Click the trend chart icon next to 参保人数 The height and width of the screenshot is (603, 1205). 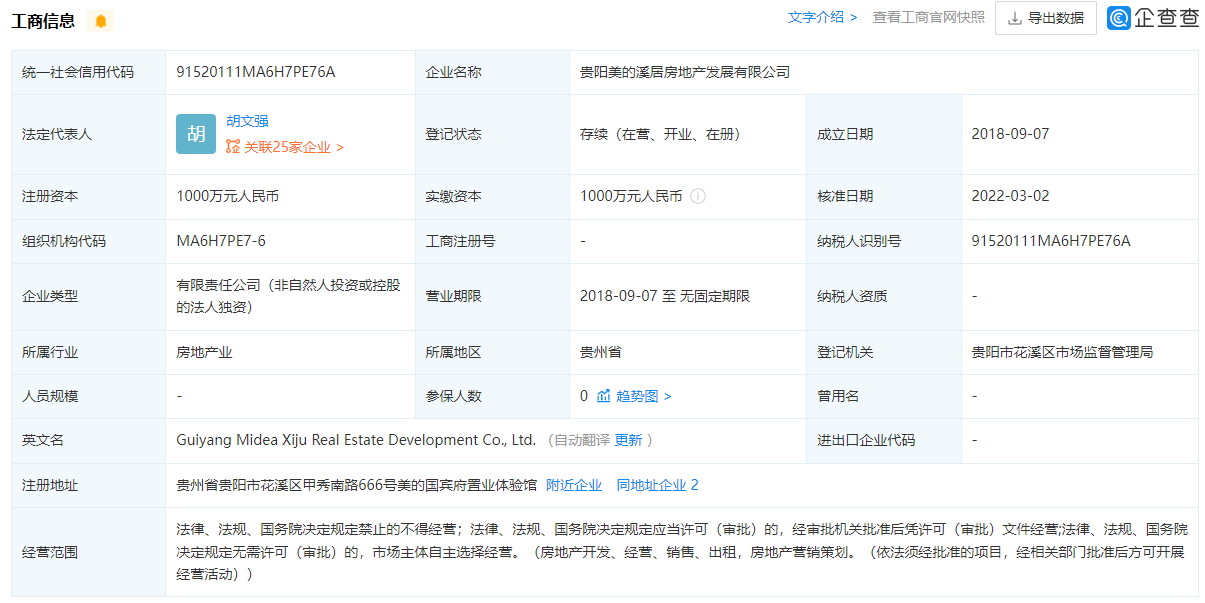click(x=604, y=396)
